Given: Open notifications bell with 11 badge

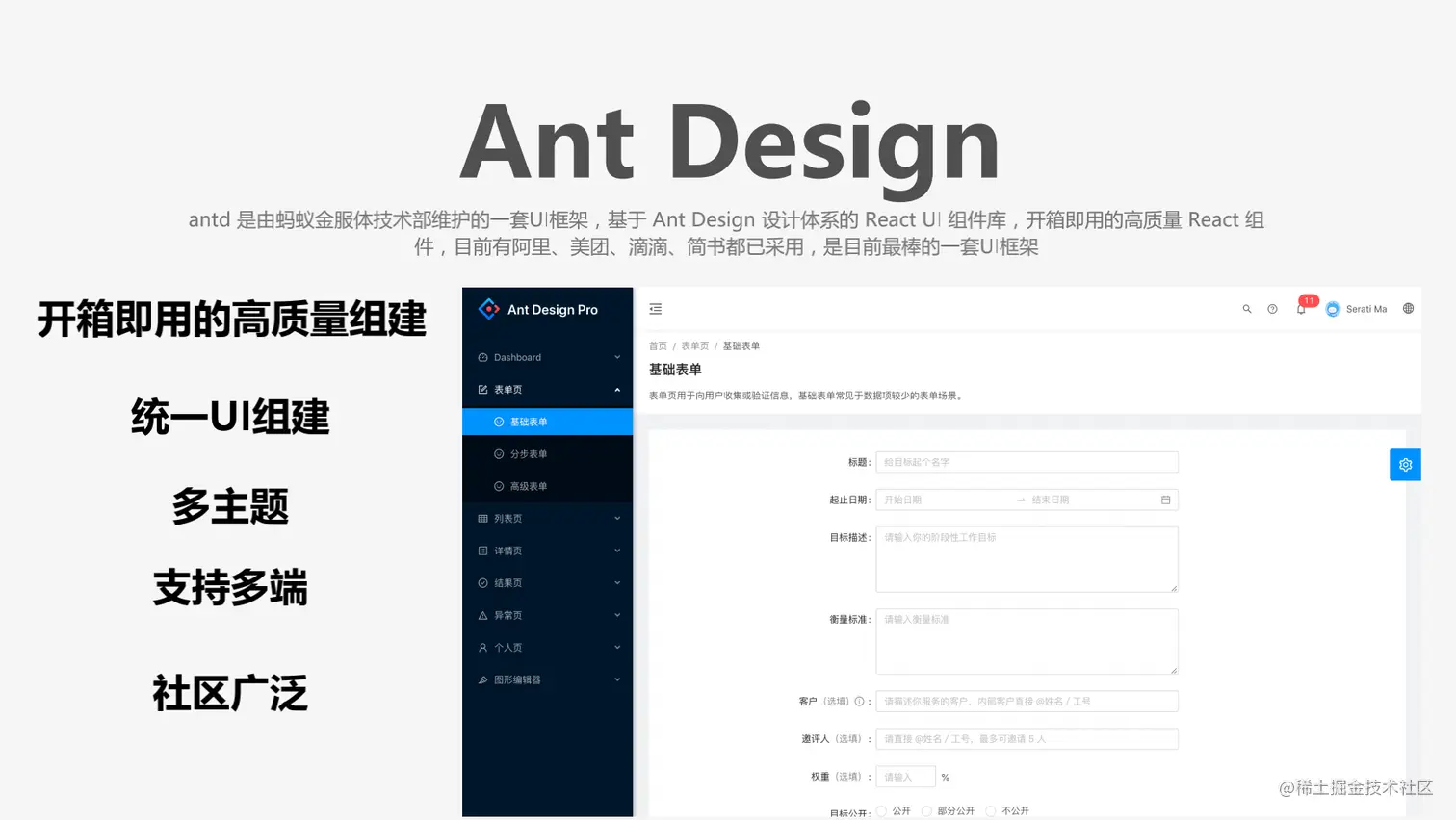Looking at the screenshot, I should 1301,309.
